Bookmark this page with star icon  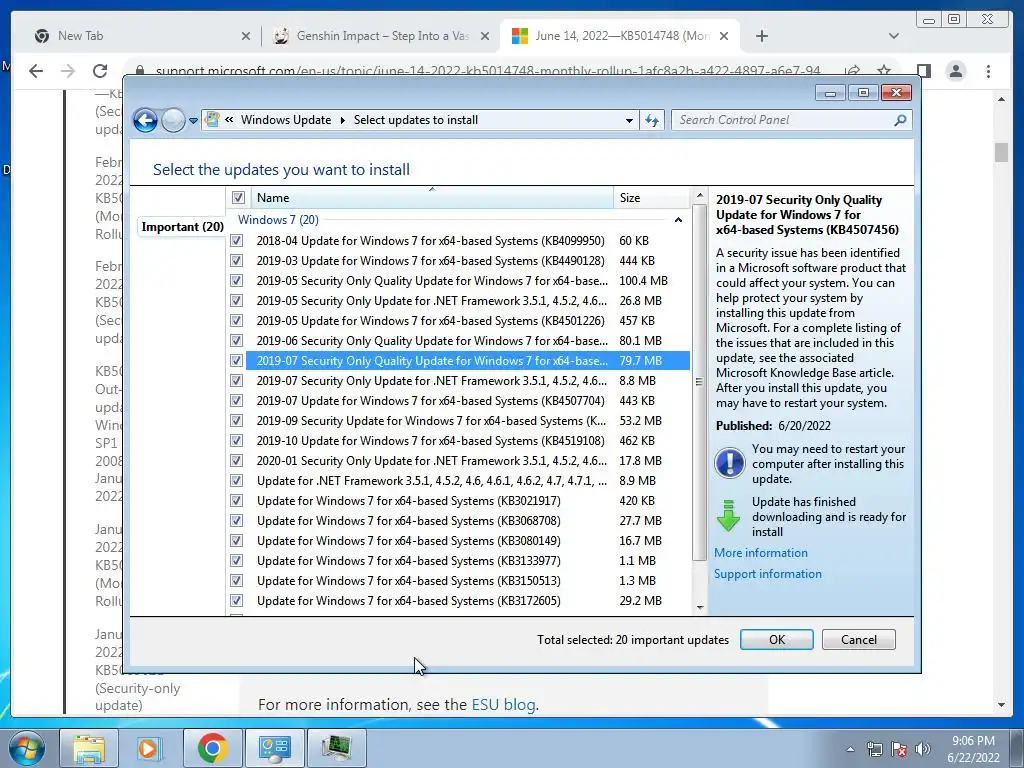pyautogui.click(x=884, y=70)
